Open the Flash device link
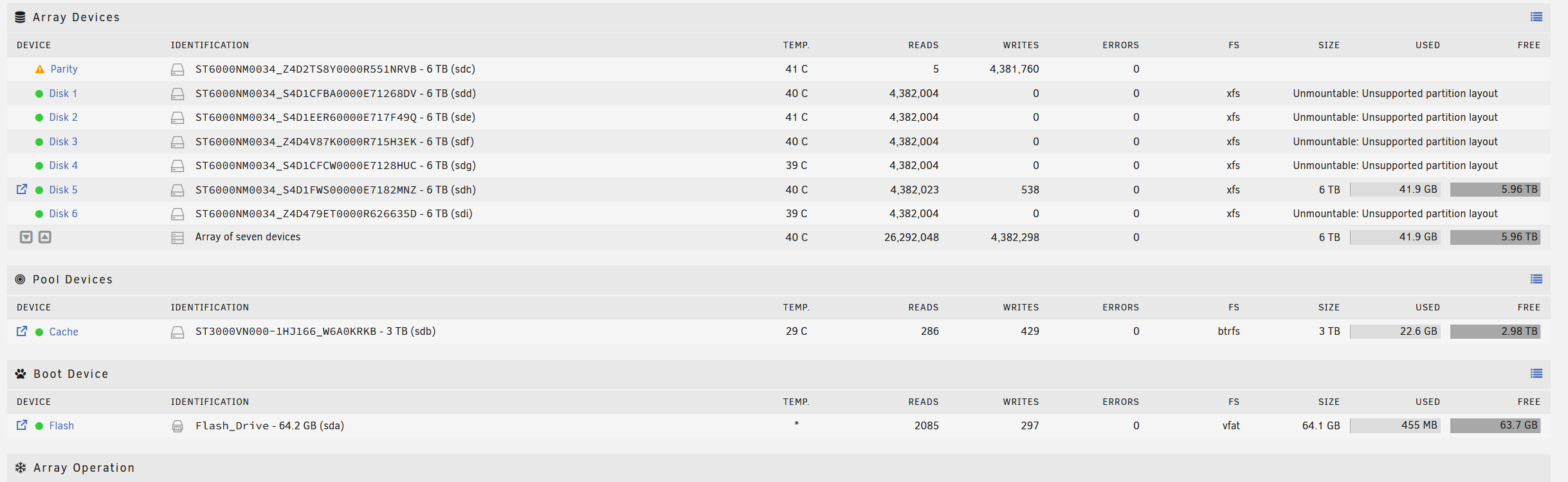This screenshot has width=1568, height=482. 61,425
